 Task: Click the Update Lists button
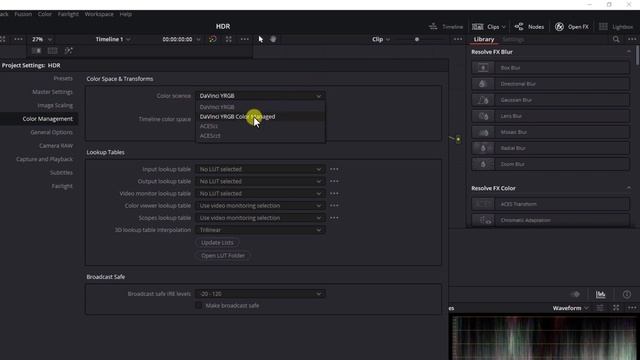click(x=217, y=242)
